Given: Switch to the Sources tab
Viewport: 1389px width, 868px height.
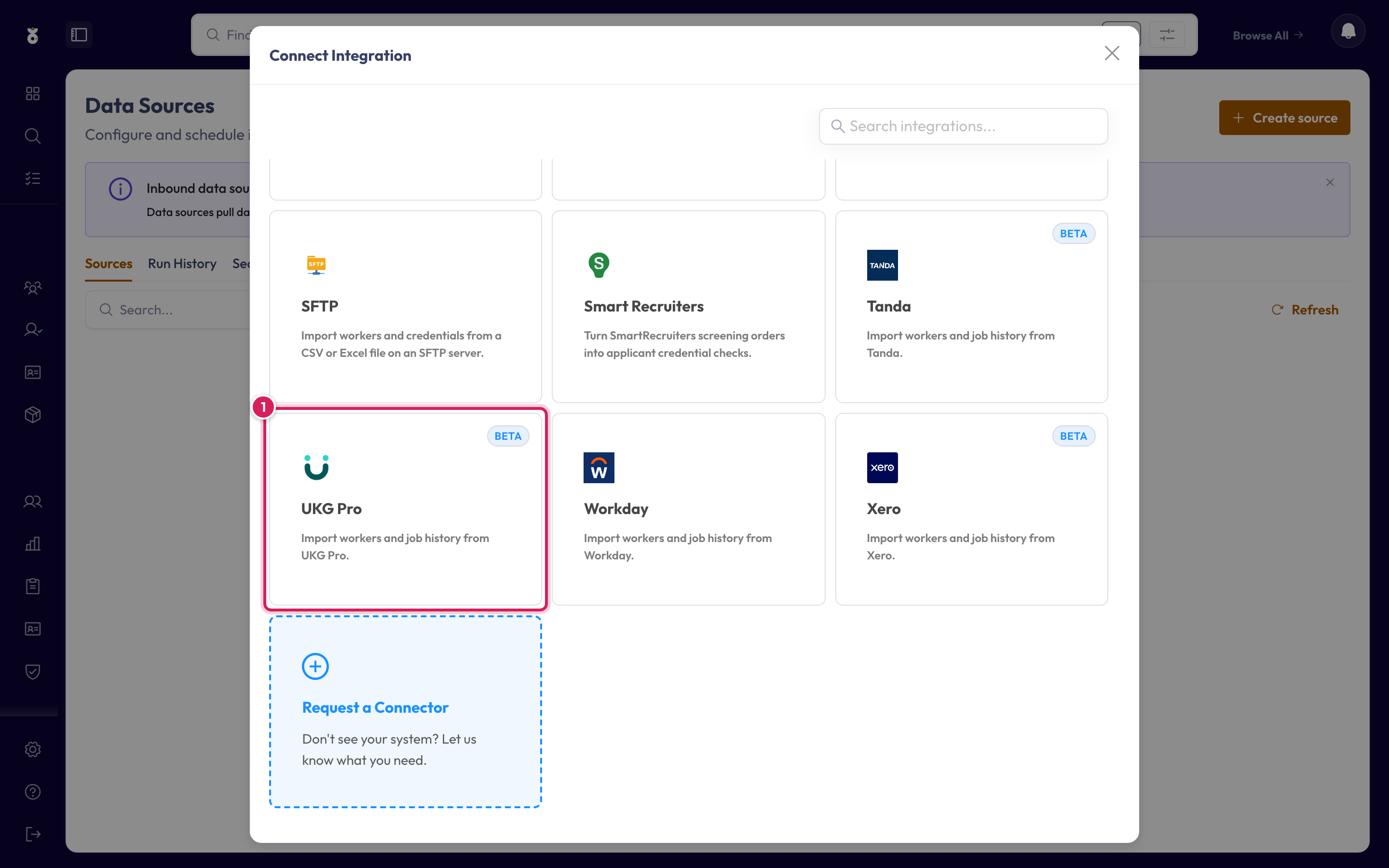Looking at the screenshot, I should click(x=109, y=263).
